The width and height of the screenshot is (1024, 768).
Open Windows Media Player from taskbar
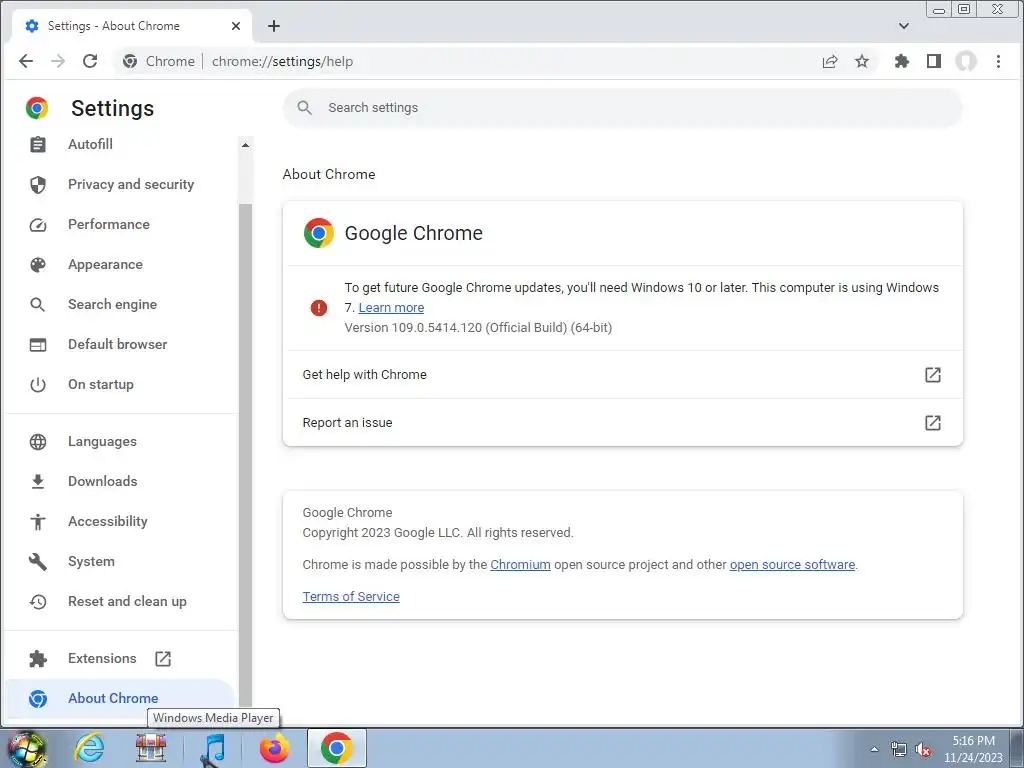click(x=213, y=748)
